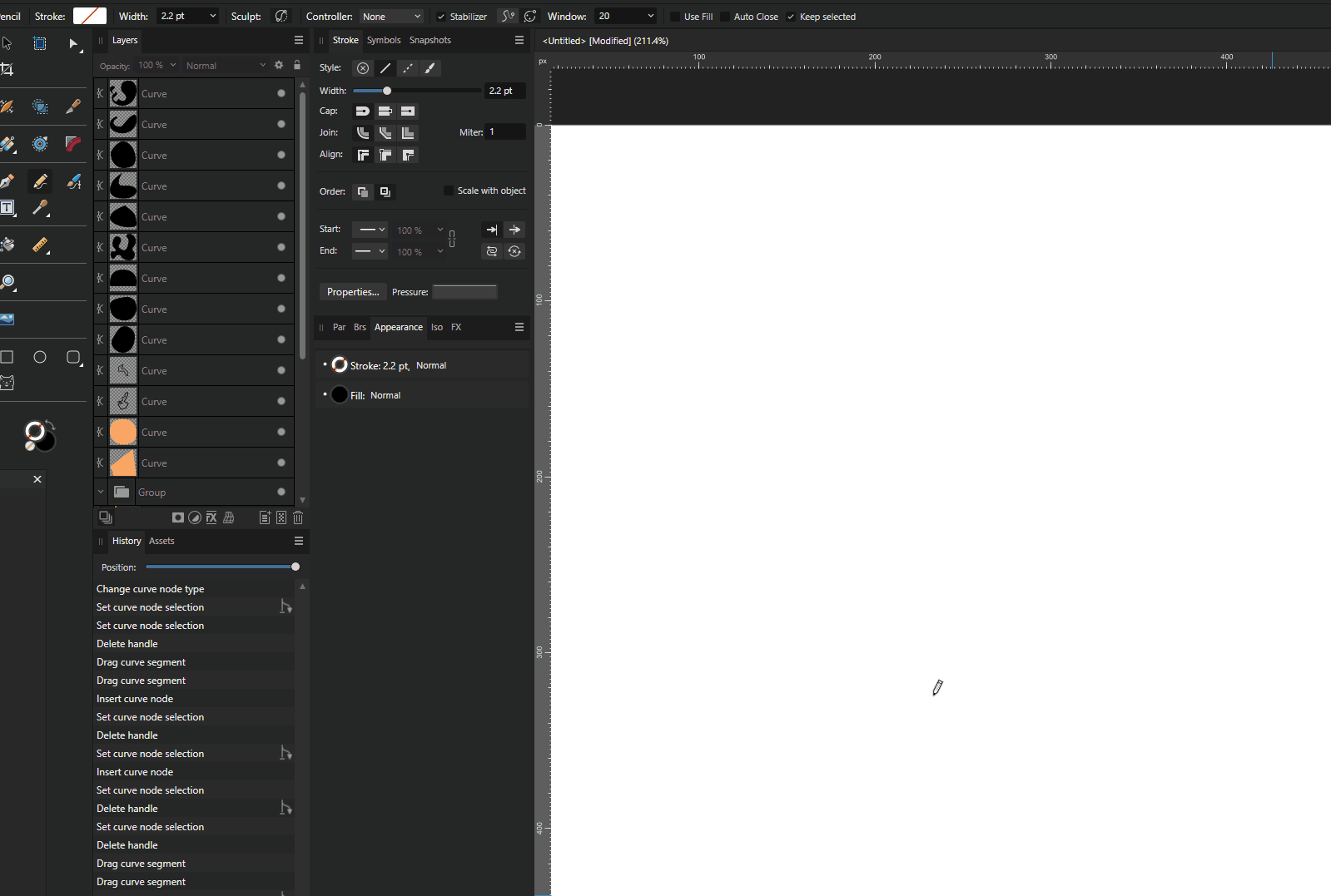Image resolution: width=1331 pixels, height=896 pixels.
Task: Open the Controller dropdown set to None
Action: (x=393, y=17)
